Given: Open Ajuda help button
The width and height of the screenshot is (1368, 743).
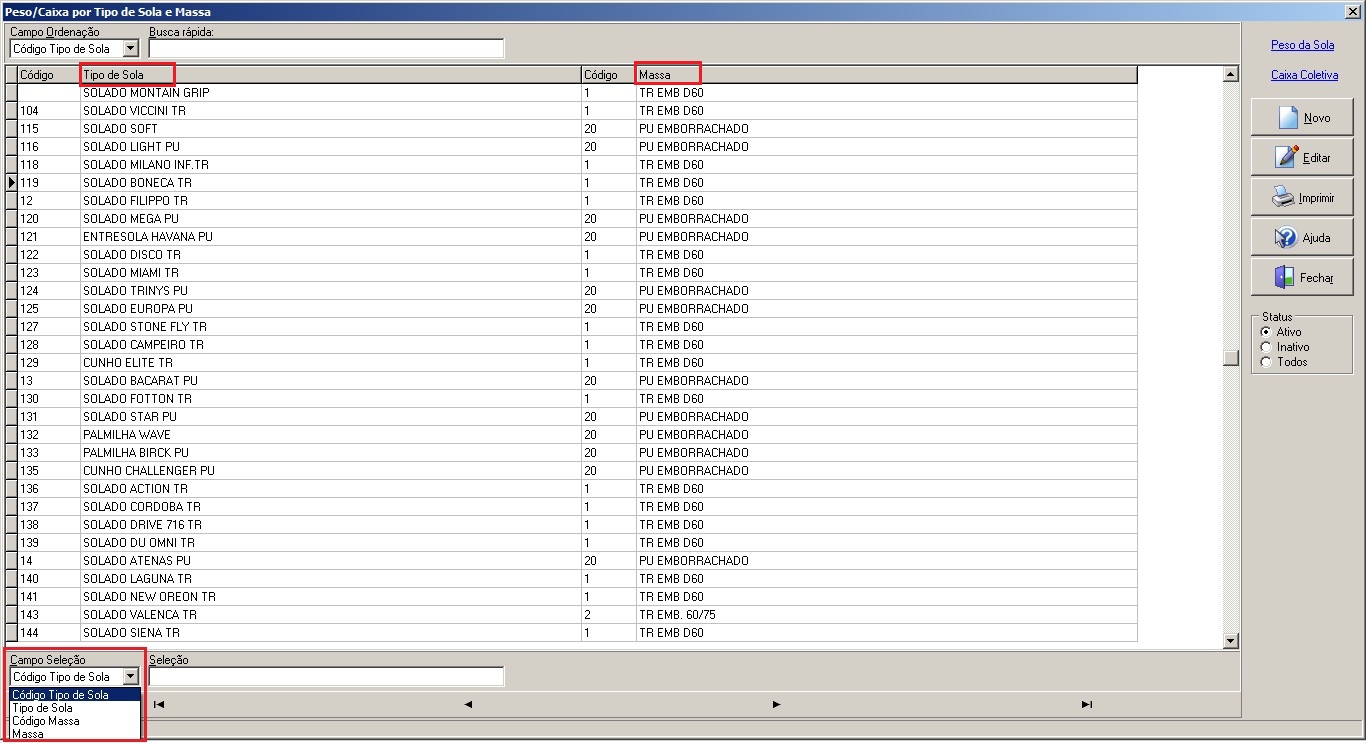Looking at the screenshot, I should tap(1301, 238).
